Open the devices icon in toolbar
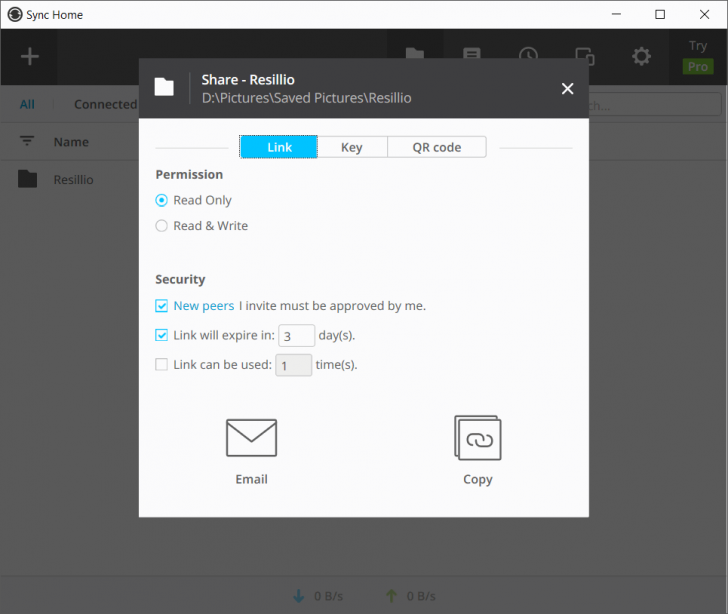The width and height of the screenshot is (728, 614). click(585, 56)
